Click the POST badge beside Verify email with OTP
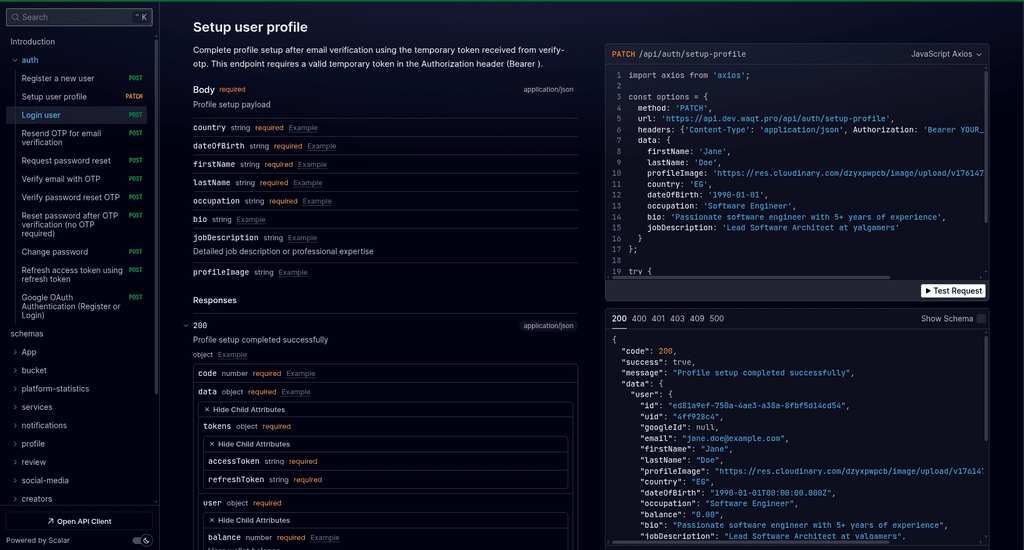1024x550 pixels. tap(136, 179)
